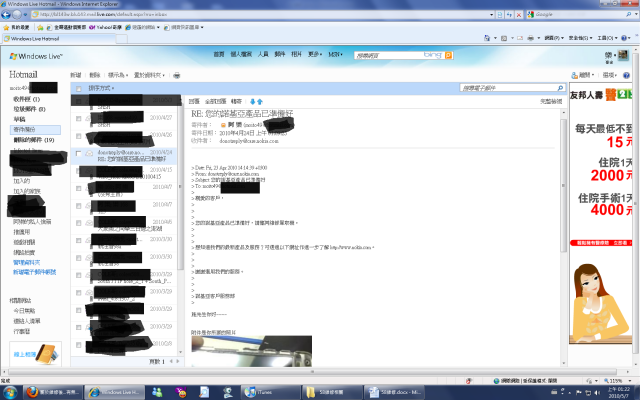
Task: Click the magnifier in email search box
Action: (x=560, y=88)
